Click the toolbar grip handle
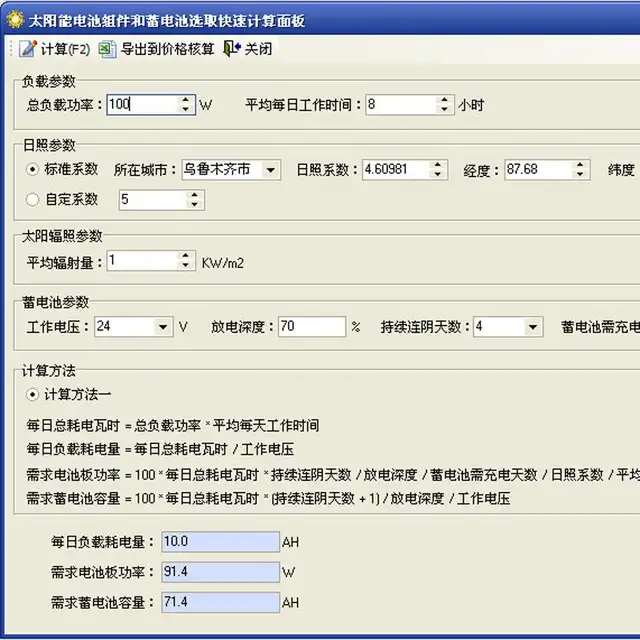Image resolution: width=640 pixels, height=640 pixels. (11, 49)
